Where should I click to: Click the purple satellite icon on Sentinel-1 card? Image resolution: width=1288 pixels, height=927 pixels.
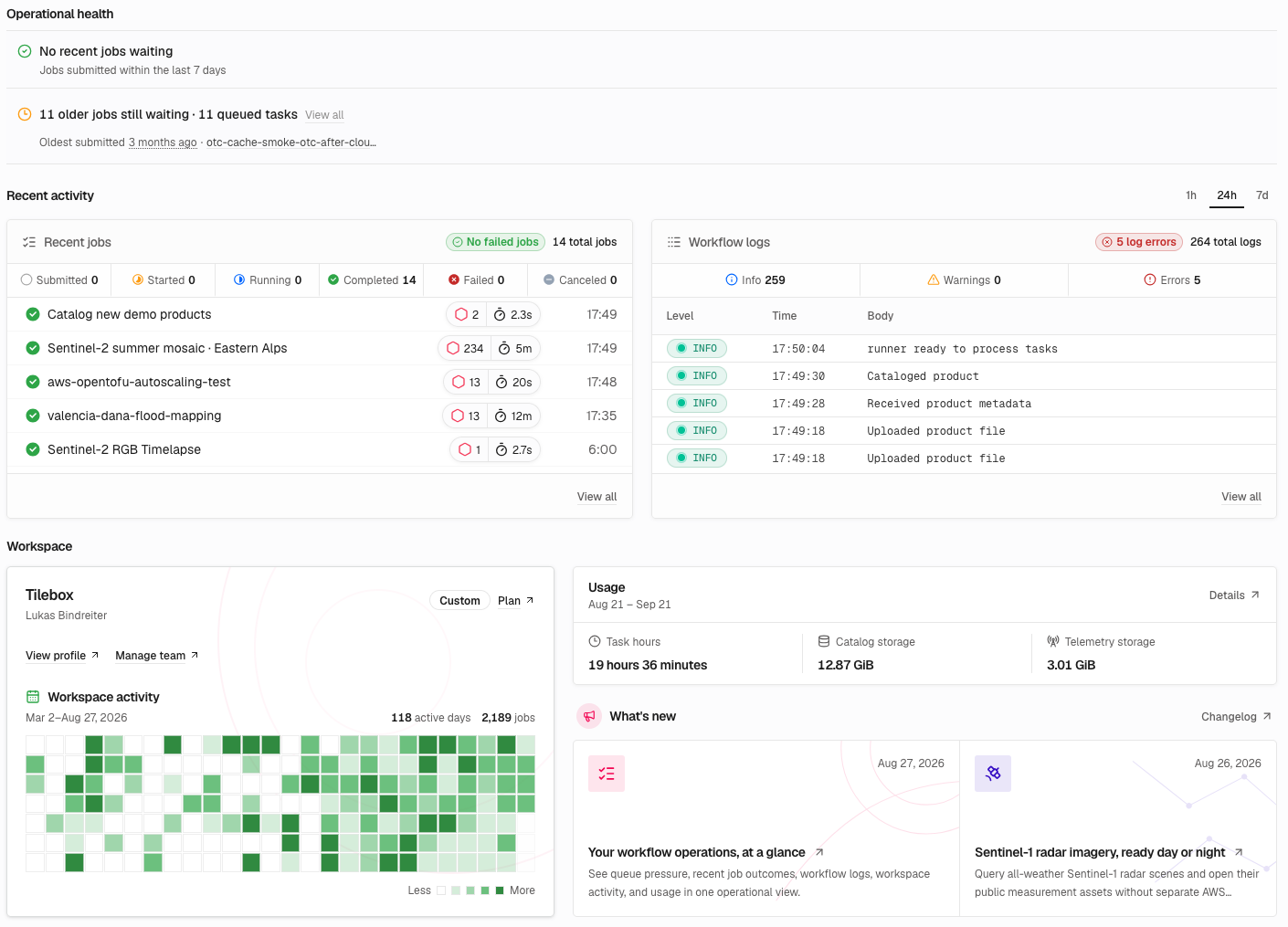click(993, 774)
